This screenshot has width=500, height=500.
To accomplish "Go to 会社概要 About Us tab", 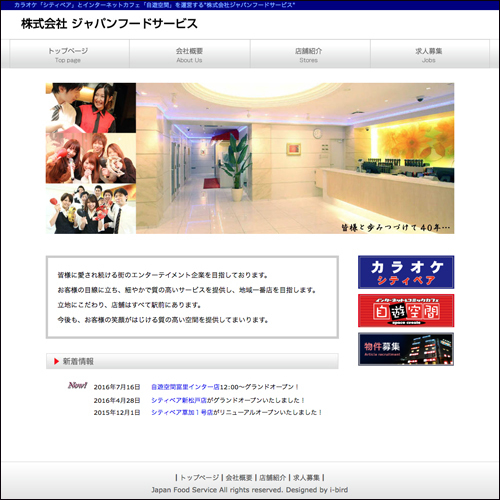I will tap(190, 54).
